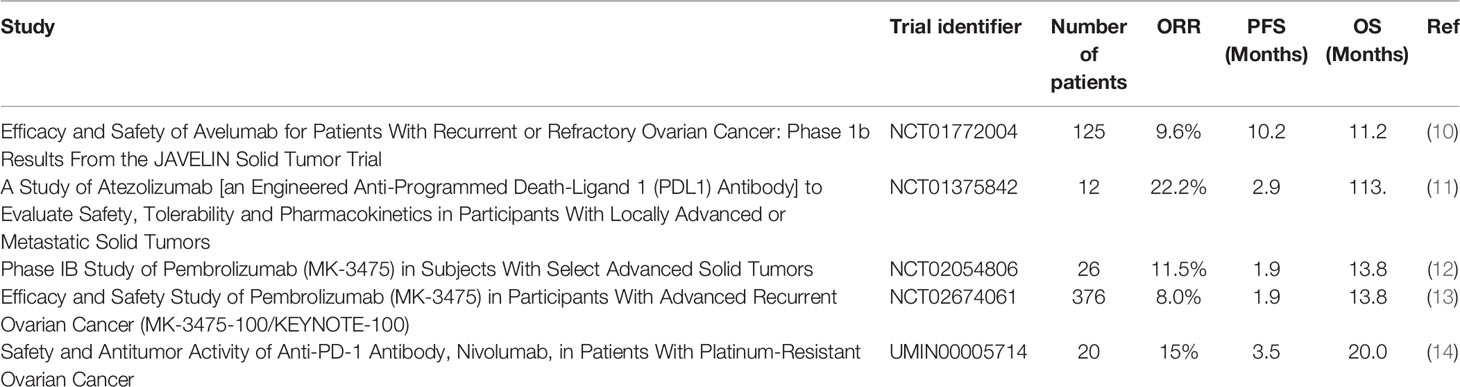Open reference link (14)
This screenshot has height=387, width=1460.
coord(1439,352)
